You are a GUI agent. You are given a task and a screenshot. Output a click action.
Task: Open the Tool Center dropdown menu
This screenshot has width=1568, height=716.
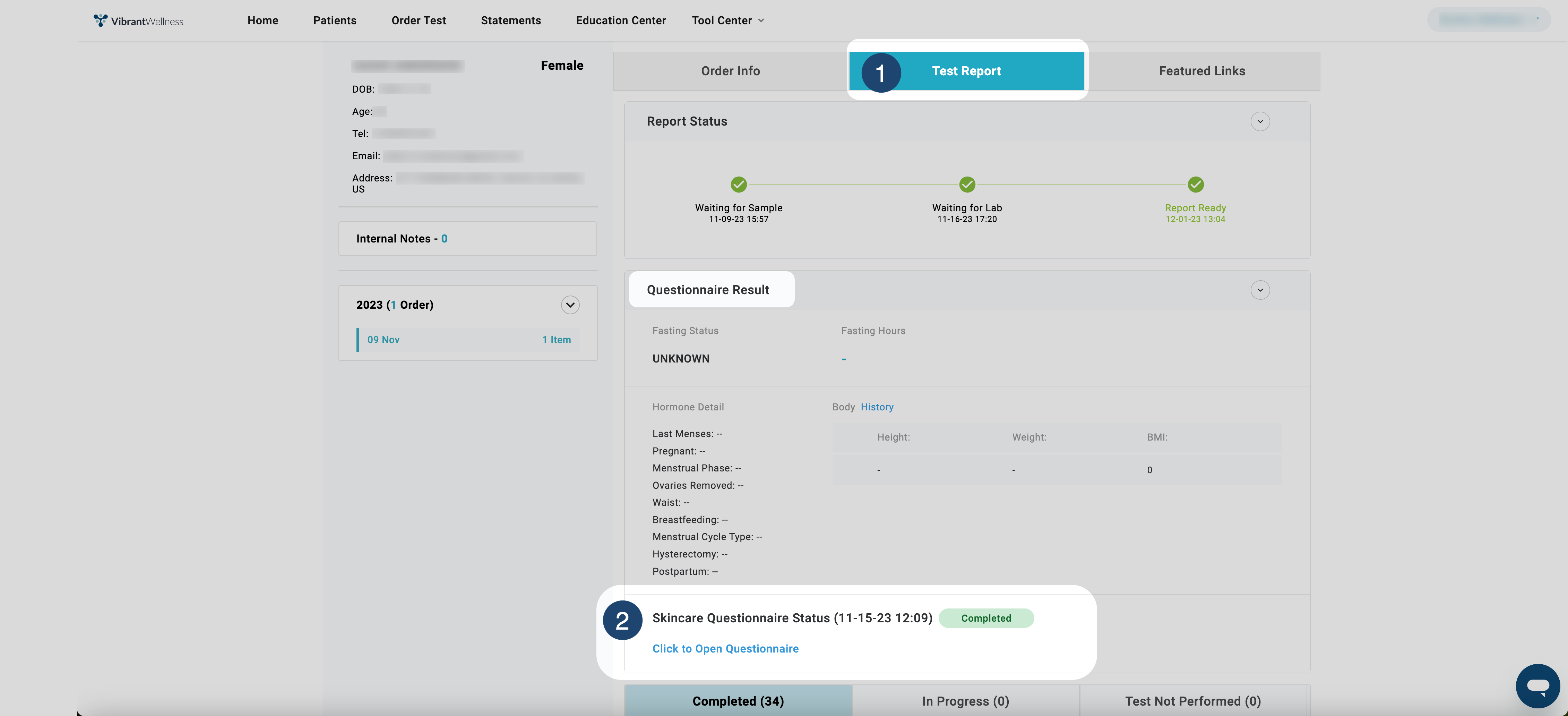coord(727,21)
